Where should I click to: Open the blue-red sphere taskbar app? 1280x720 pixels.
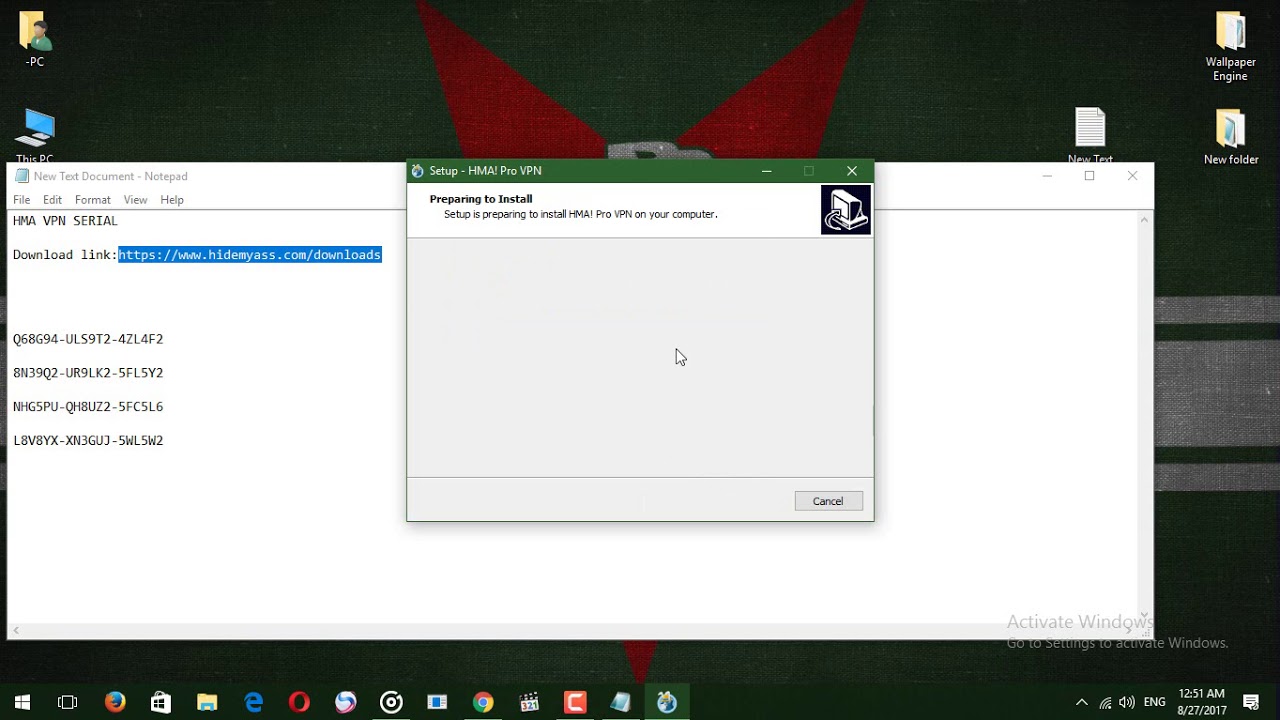345,703
